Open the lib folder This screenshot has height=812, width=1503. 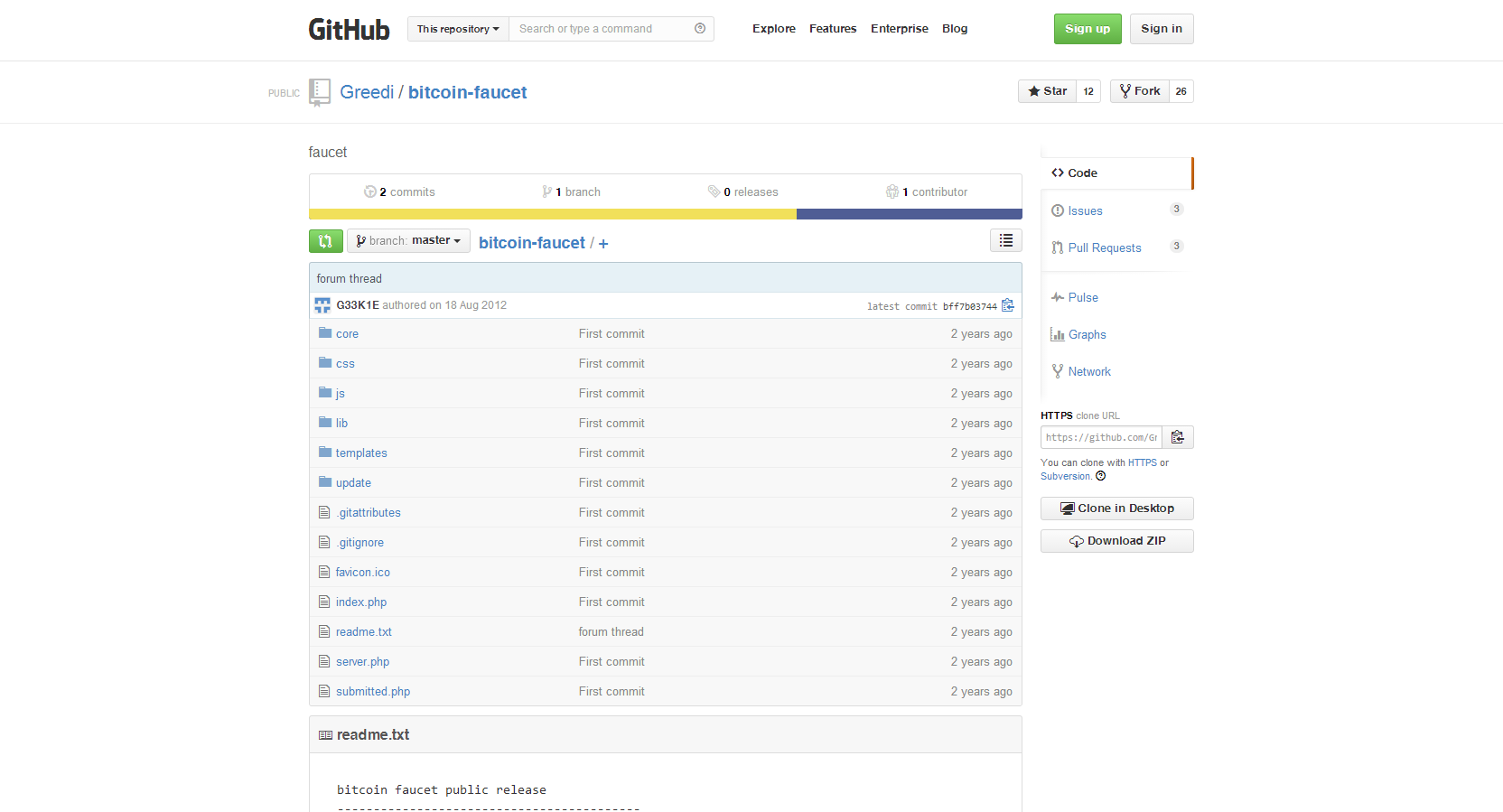pos(341,423)
